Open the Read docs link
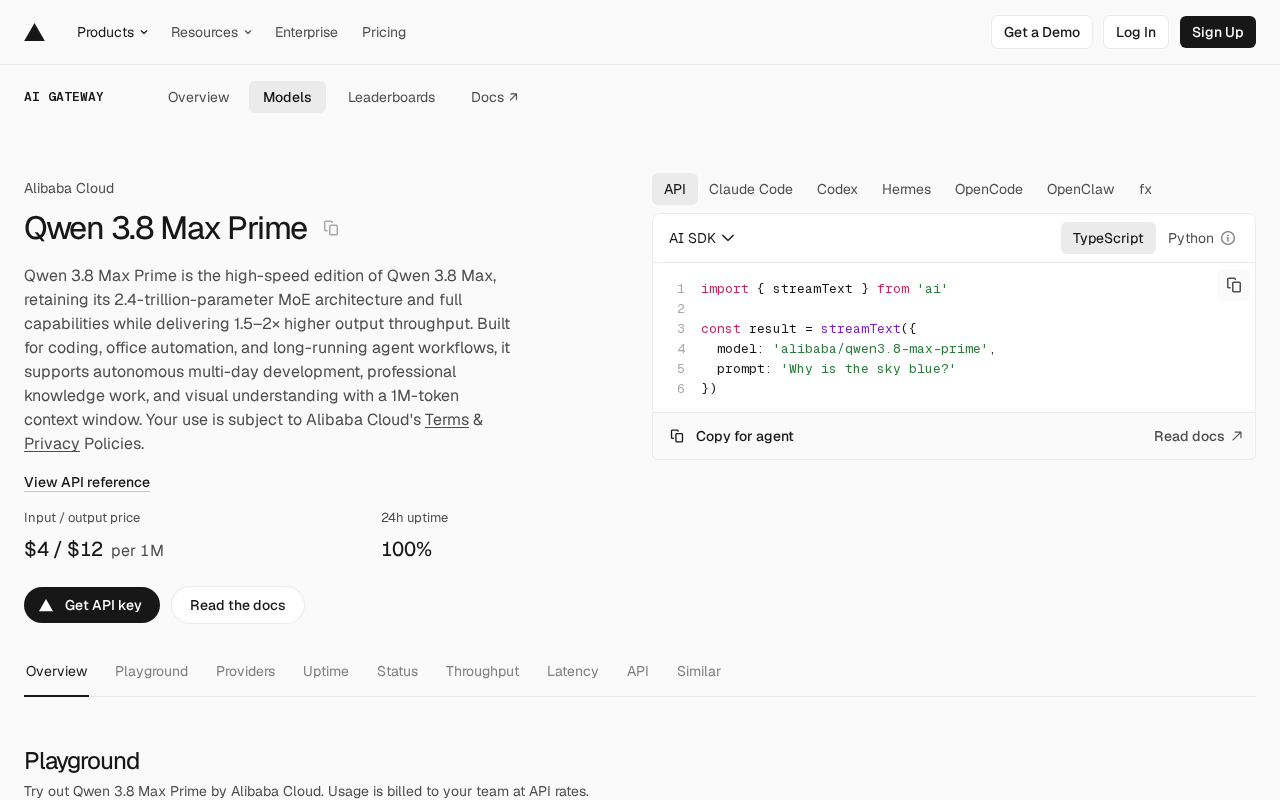 click(x=1198, y=436)
